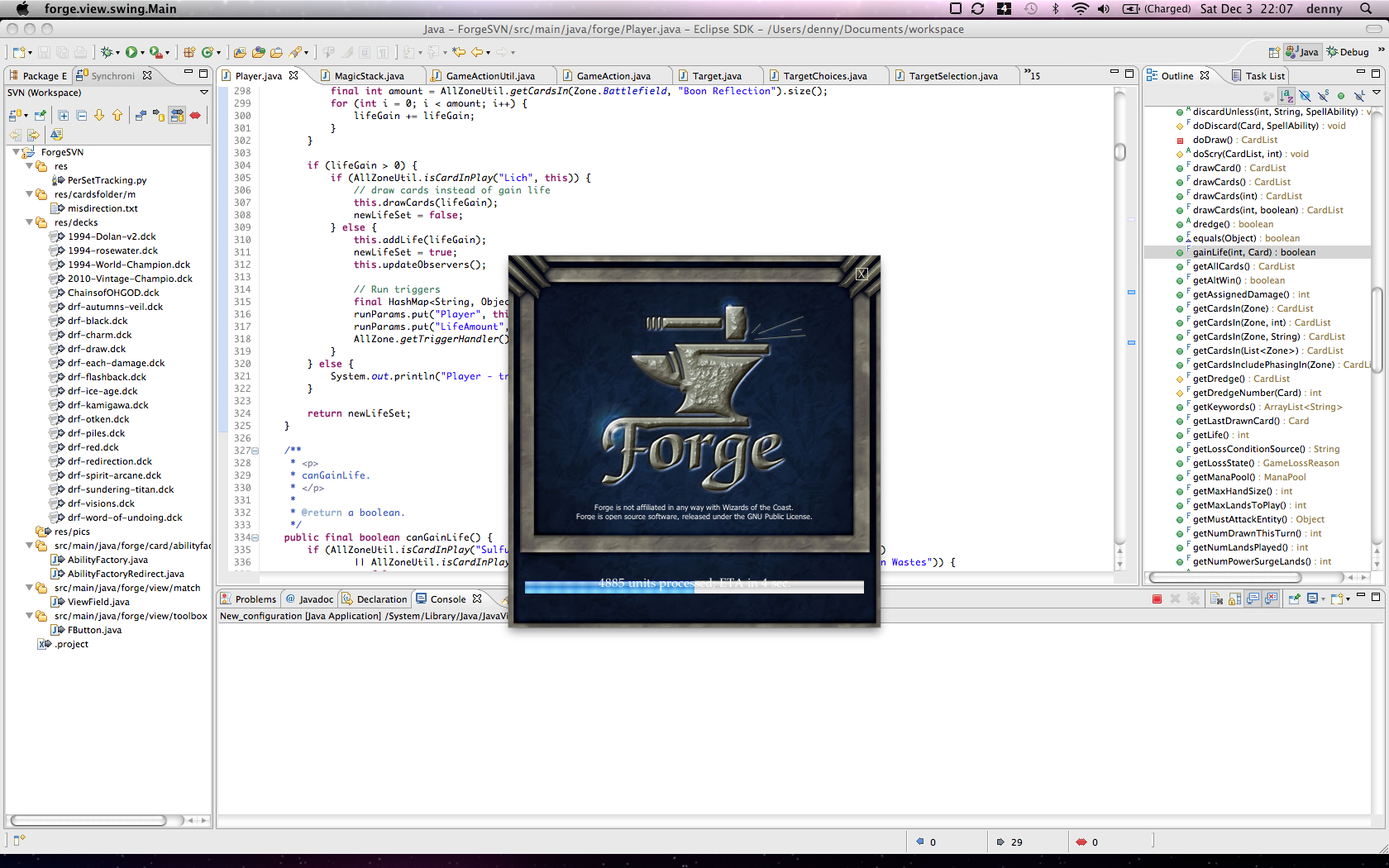The height and width of the screenshot is (868, 1389).
Task: Open the Problems tab
Action: pyautogui.click(x=255, y=599)
